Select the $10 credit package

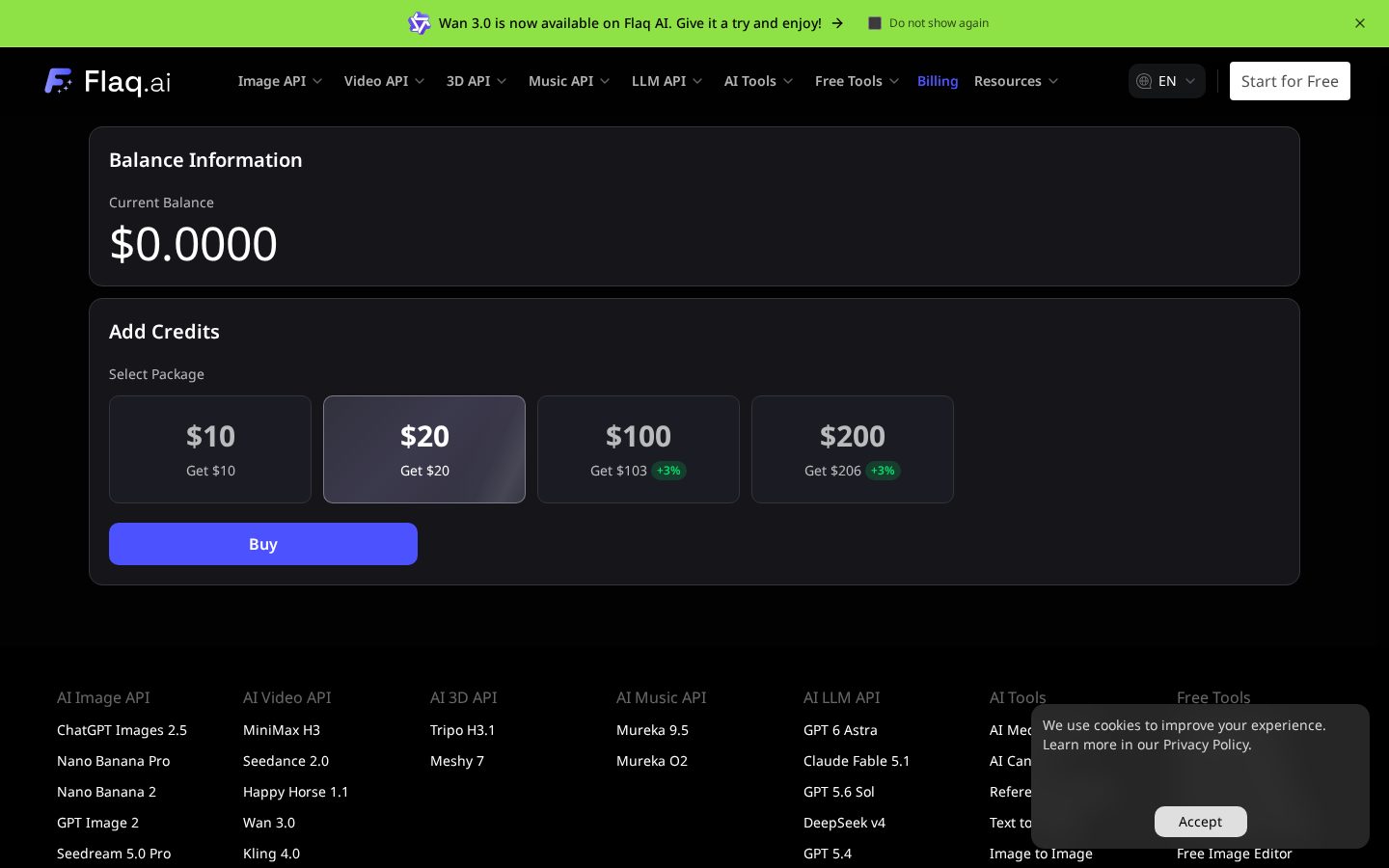(210, 449)
